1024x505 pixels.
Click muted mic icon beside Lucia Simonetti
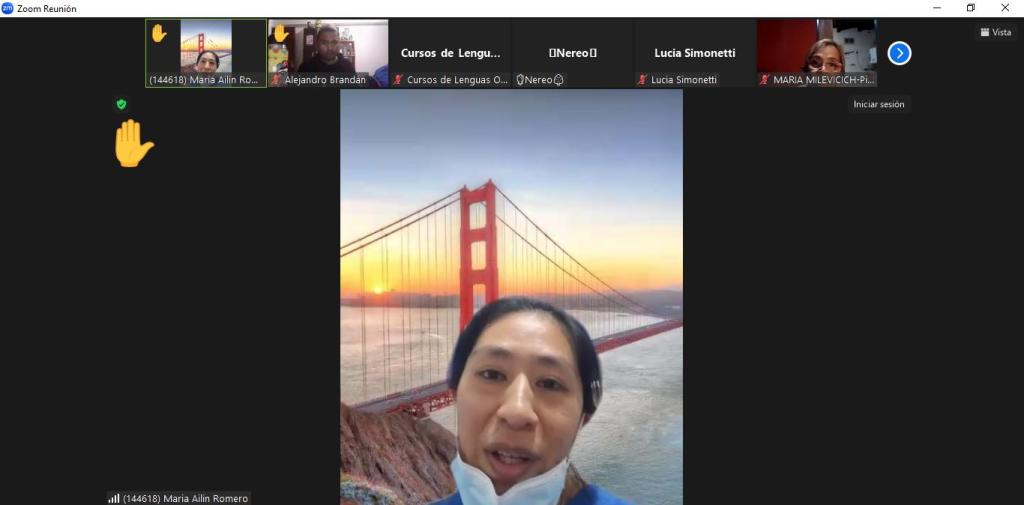(643, 80)
